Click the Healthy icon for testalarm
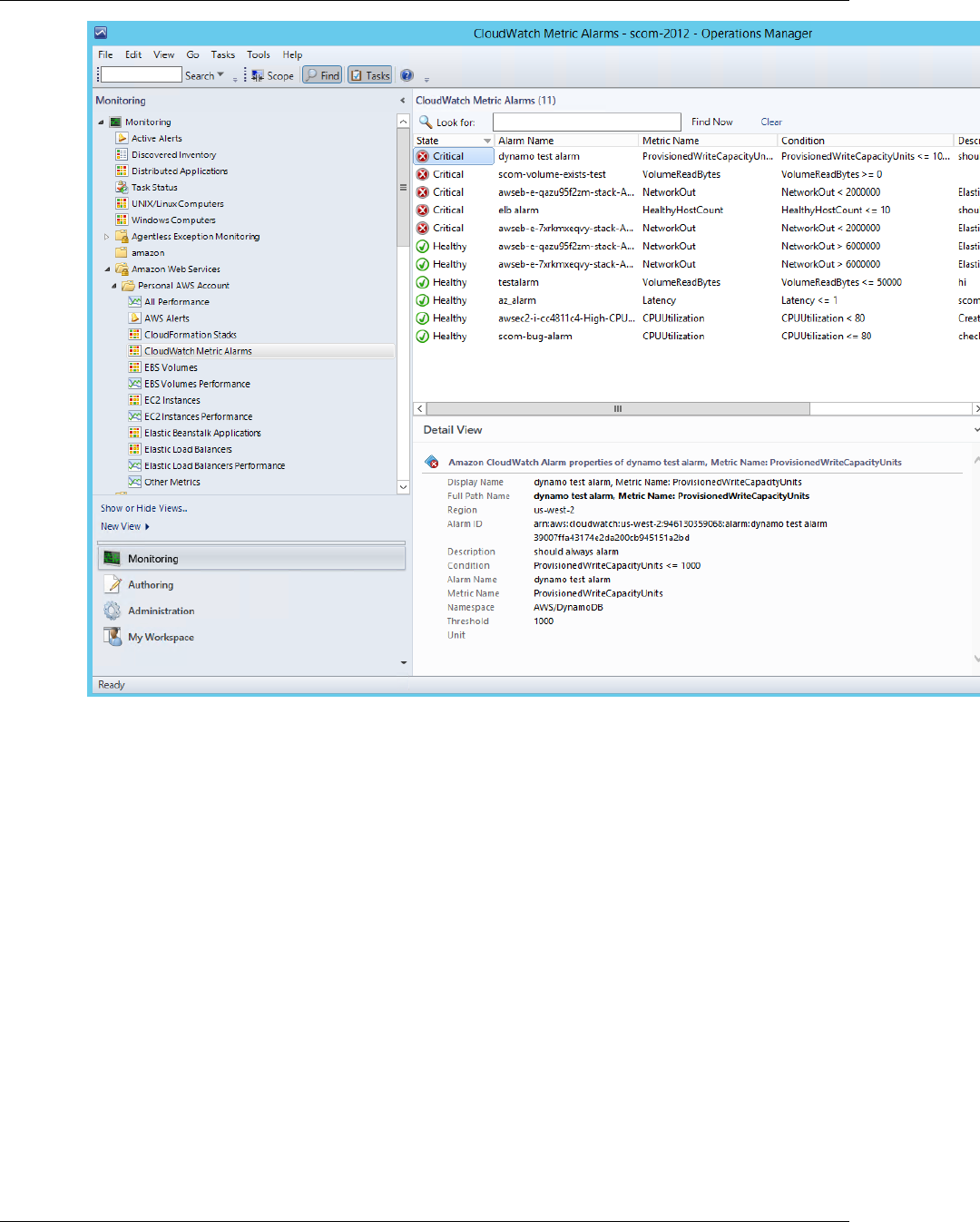This screenshot has width=980, height=1222. (x=423, y=282)
